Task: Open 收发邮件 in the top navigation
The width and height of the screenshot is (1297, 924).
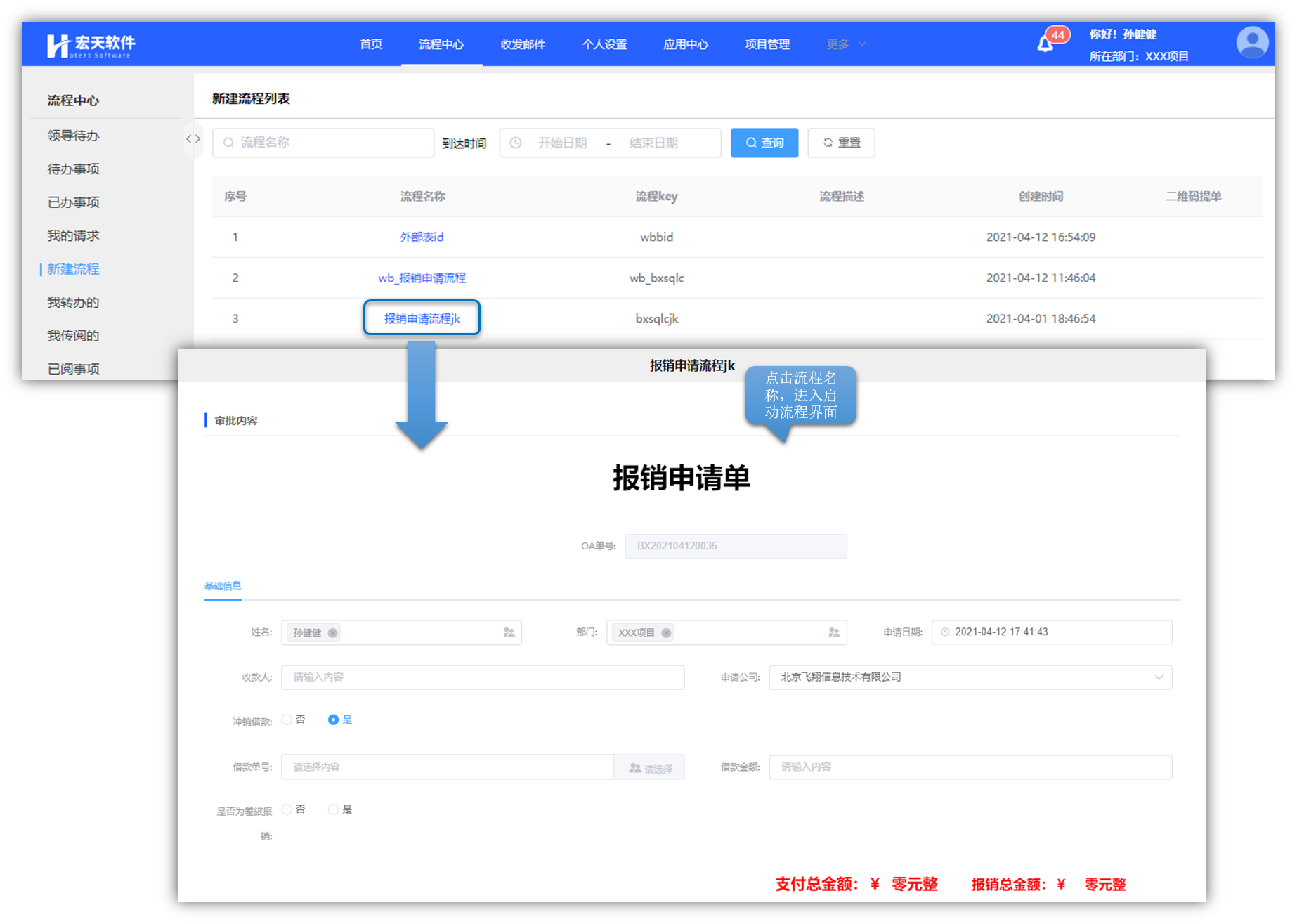Action: point(523,44)
